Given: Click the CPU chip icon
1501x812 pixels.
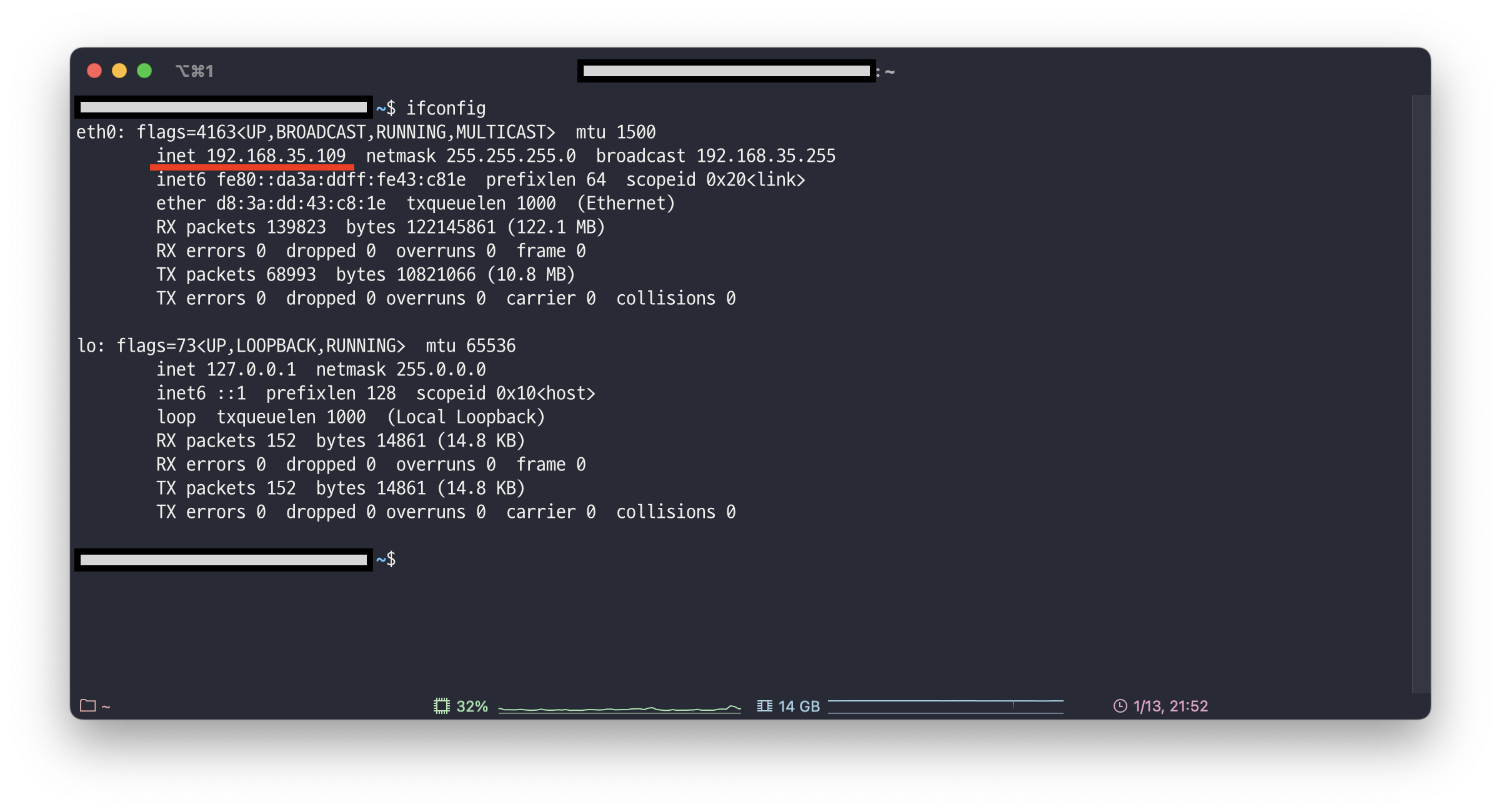Looking at the screenshot, I should coord(442,706).
